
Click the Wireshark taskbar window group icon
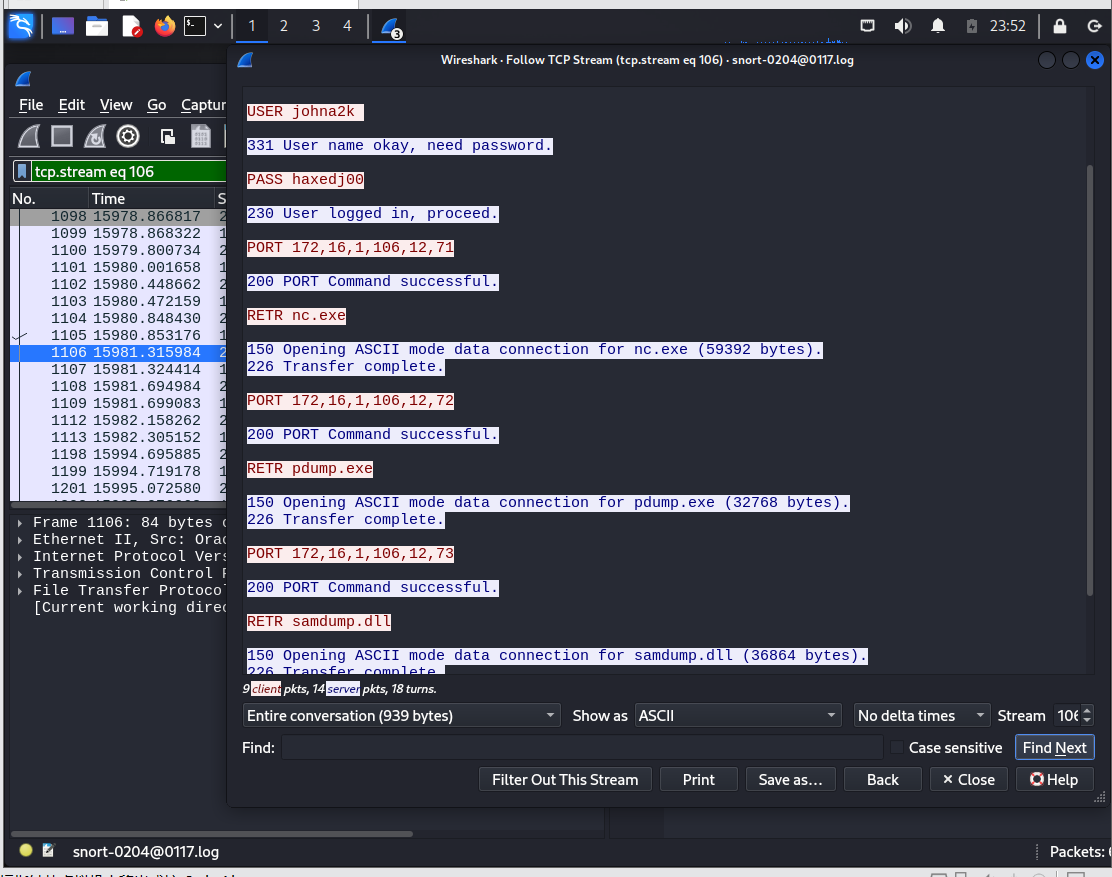tap(390, 28)
